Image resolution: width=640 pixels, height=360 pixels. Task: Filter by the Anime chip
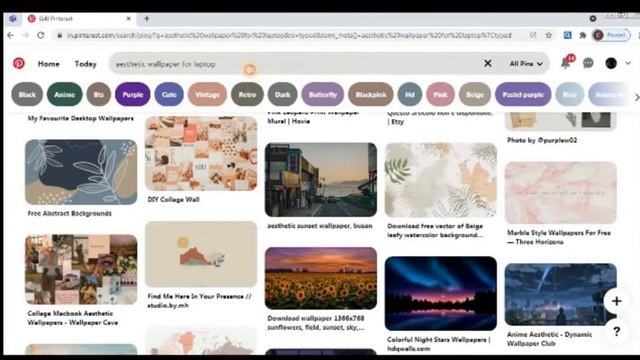pos(64,94)
